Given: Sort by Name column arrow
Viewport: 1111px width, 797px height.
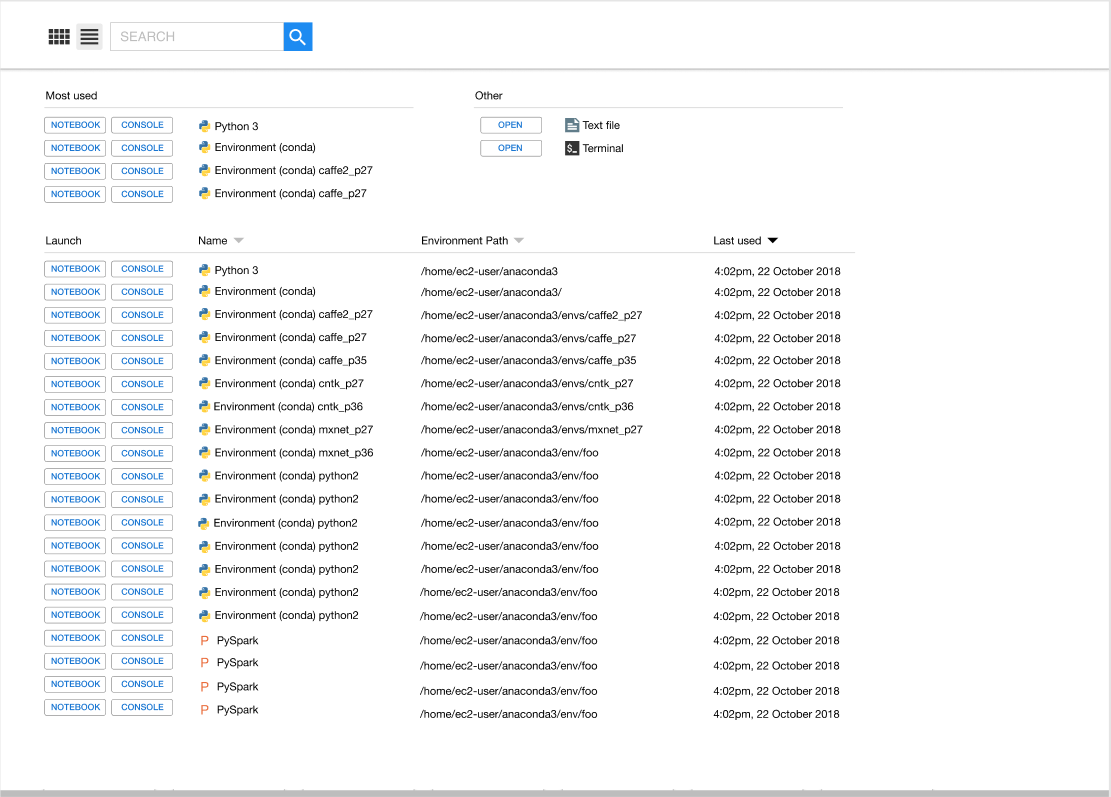Looking at the screenshot, I should pyautogui.click(x=239, y=241).
